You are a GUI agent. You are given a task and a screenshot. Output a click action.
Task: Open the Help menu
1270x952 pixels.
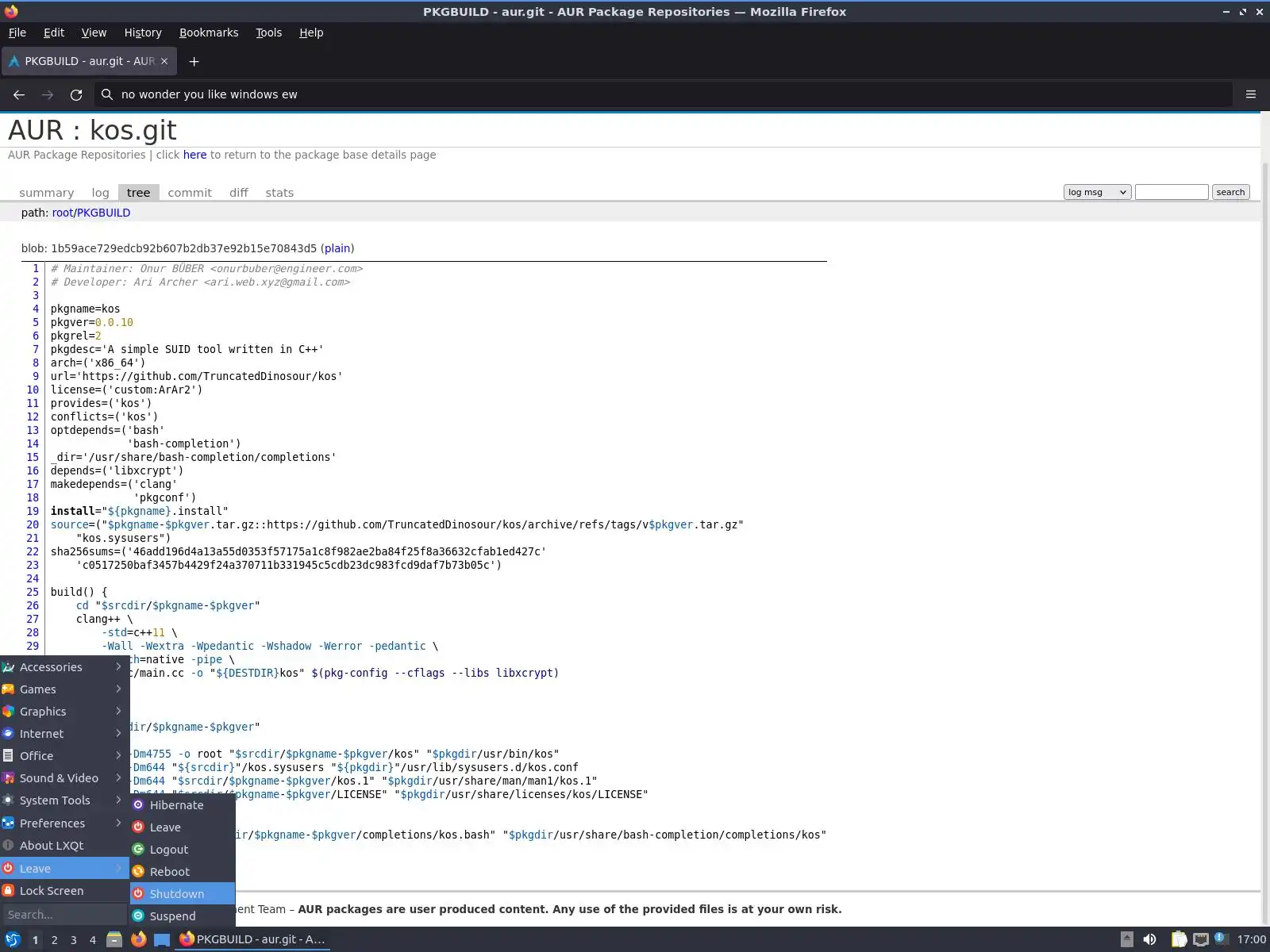[311, 33]
